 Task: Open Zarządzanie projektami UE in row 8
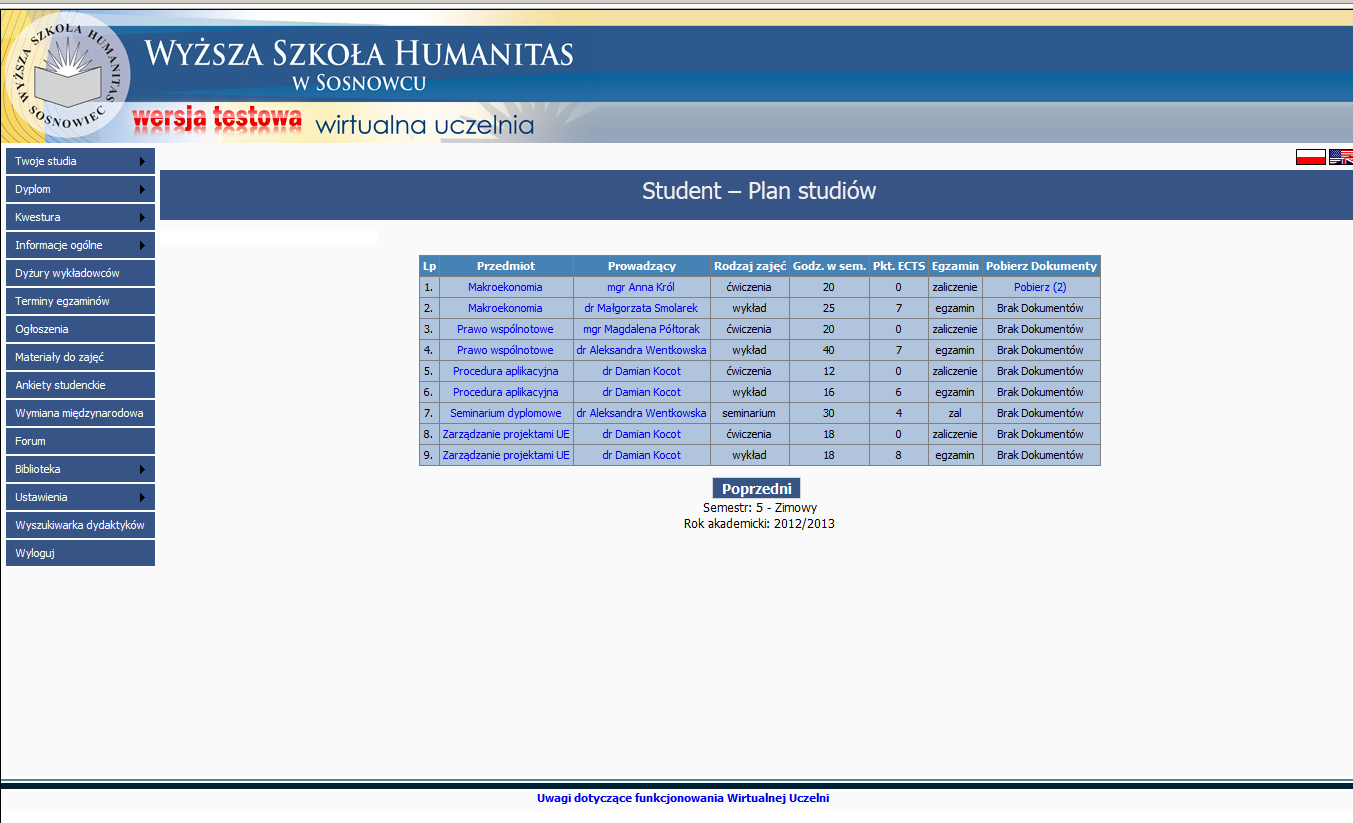coord(506,434)
